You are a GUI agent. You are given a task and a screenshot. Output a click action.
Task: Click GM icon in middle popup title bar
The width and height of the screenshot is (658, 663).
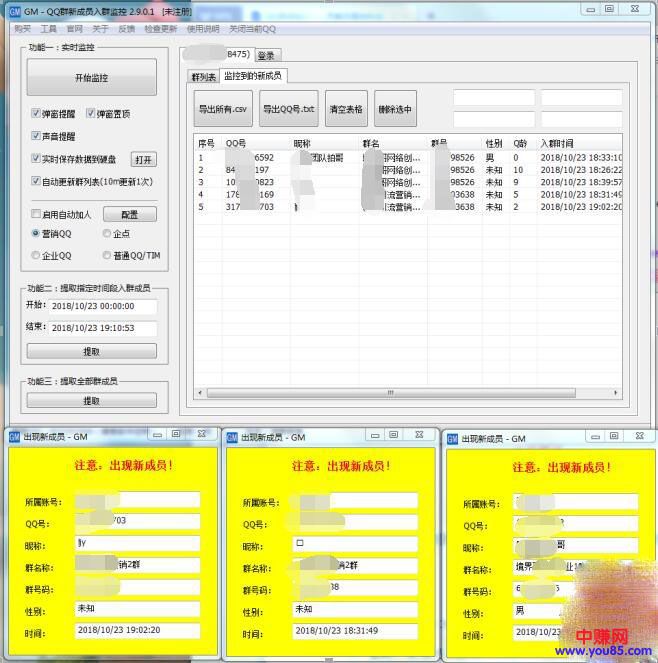tap(232, 438)
